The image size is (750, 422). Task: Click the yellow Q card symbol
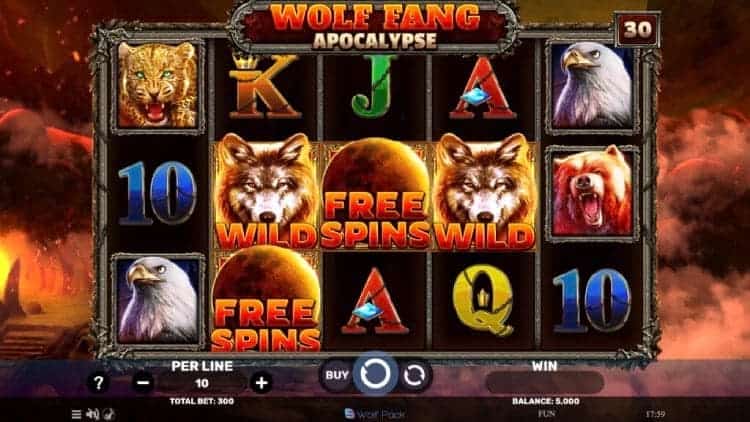click(483, 300)
